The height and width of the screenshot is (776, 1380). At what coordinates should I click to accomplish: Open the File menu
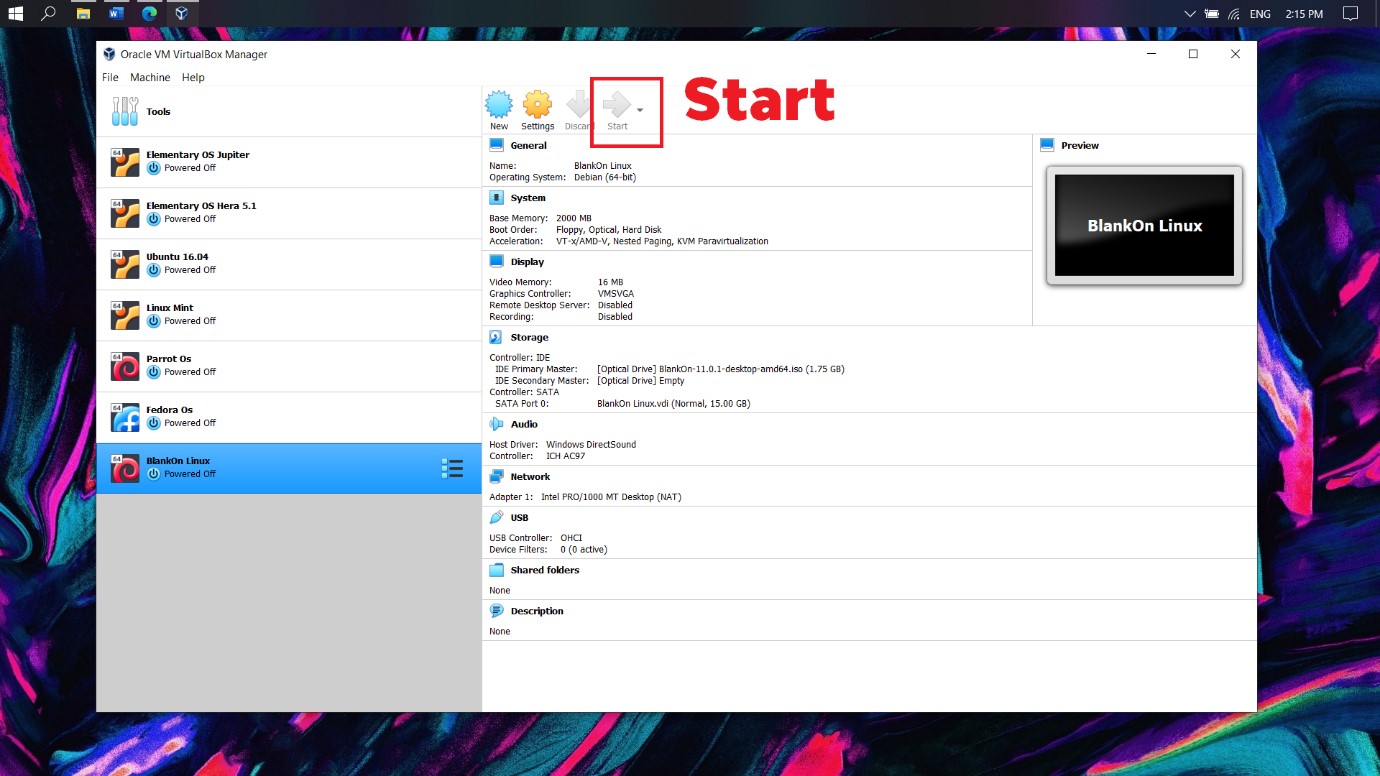click(x=110, y=77)
